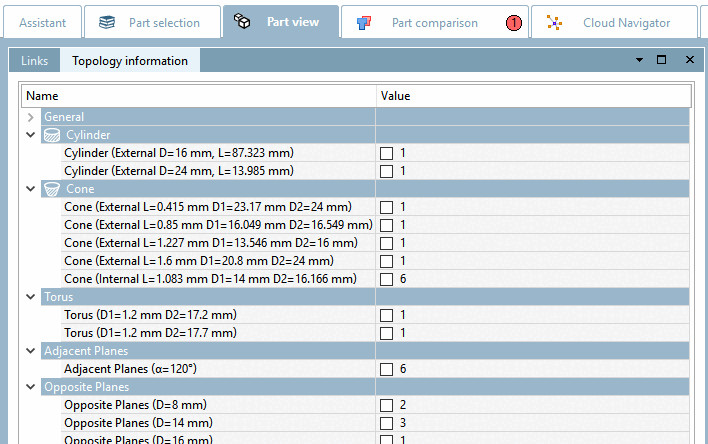Click the Value column header
This screenshot has height=444, width=708.
pyautogui.click(x=532, y=96)
